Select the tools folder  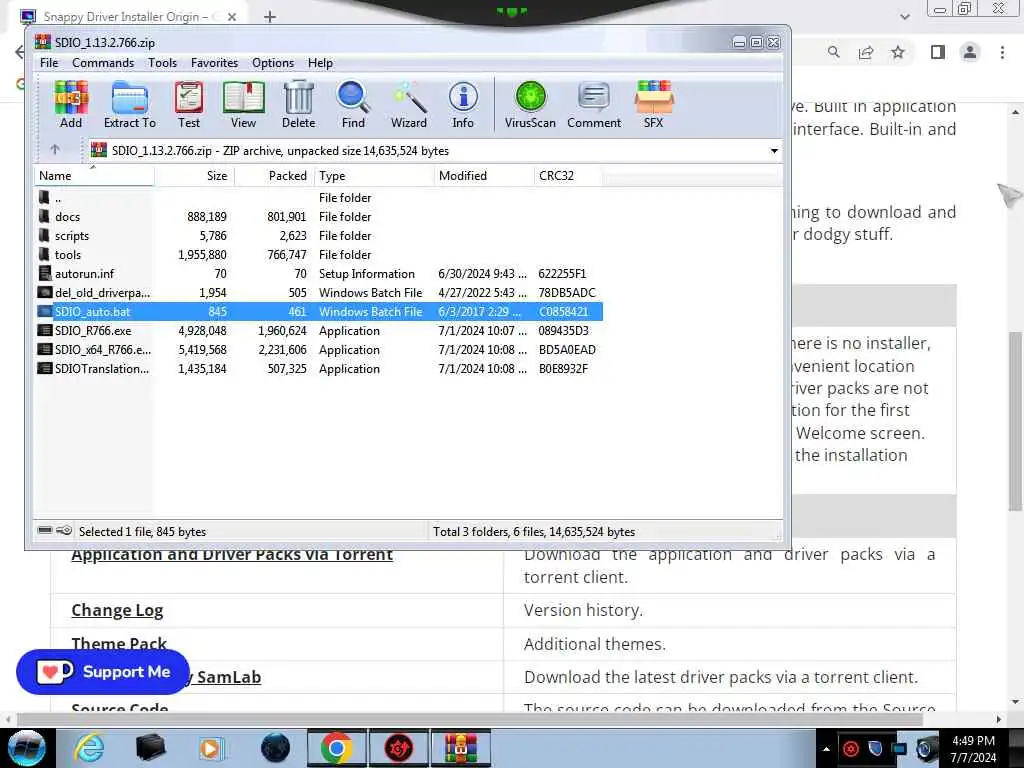[319, 254]
